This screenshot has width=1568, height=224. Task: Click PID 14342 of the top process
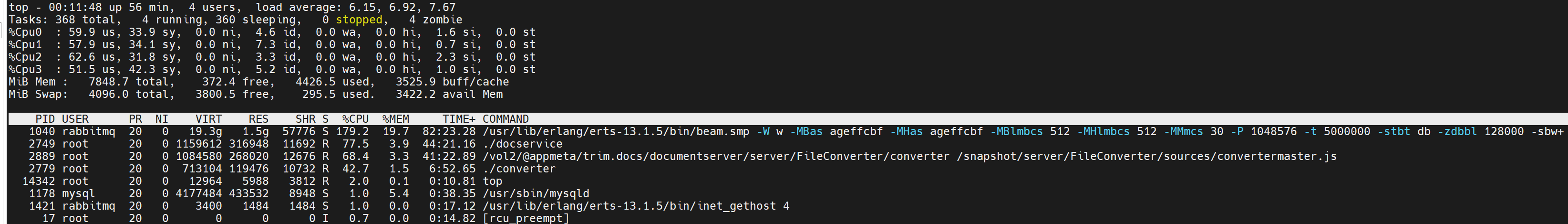coord(38,181)
